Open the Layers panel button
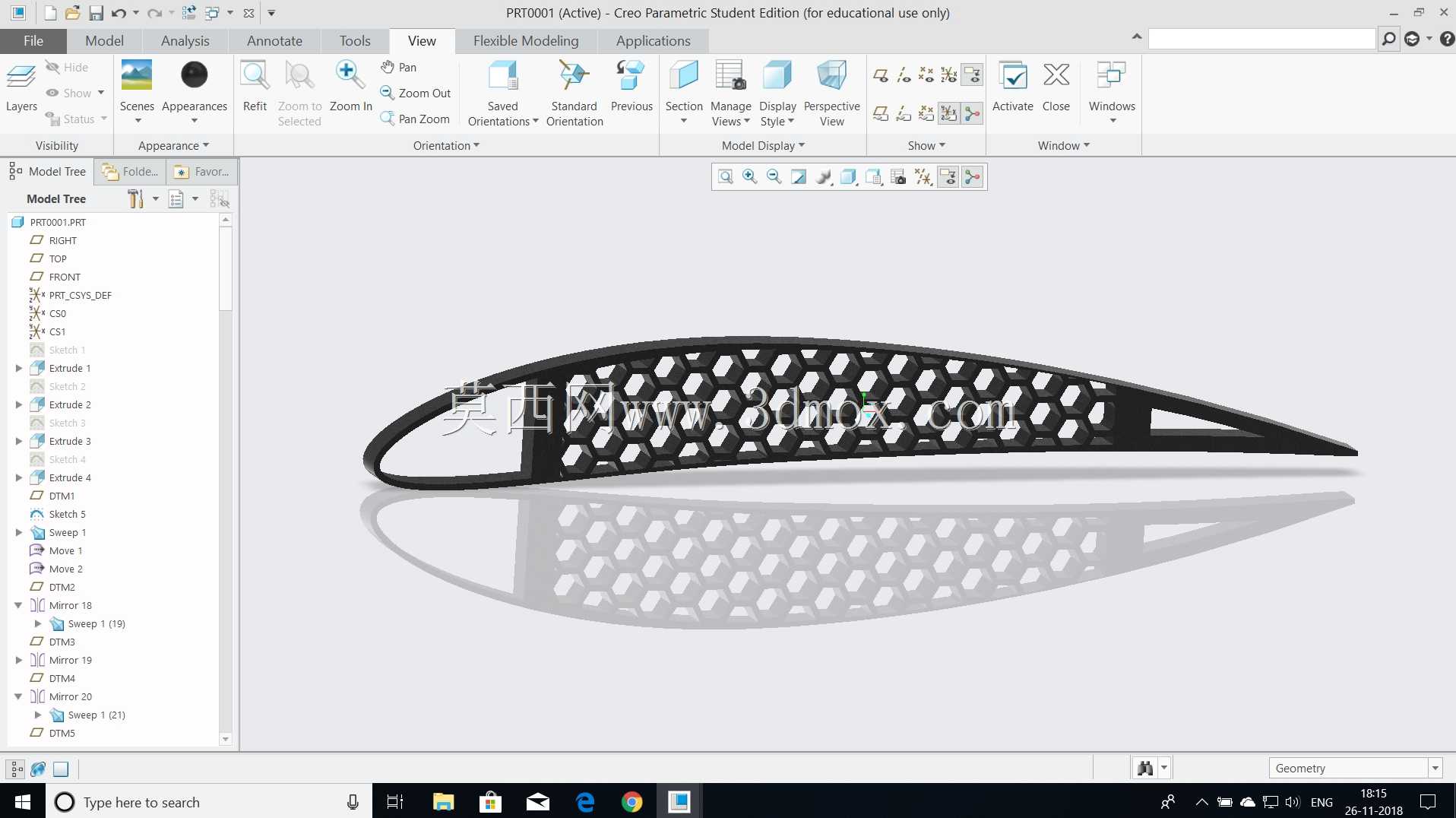This screenshot has height=818, width=1456. coord(21,86)
